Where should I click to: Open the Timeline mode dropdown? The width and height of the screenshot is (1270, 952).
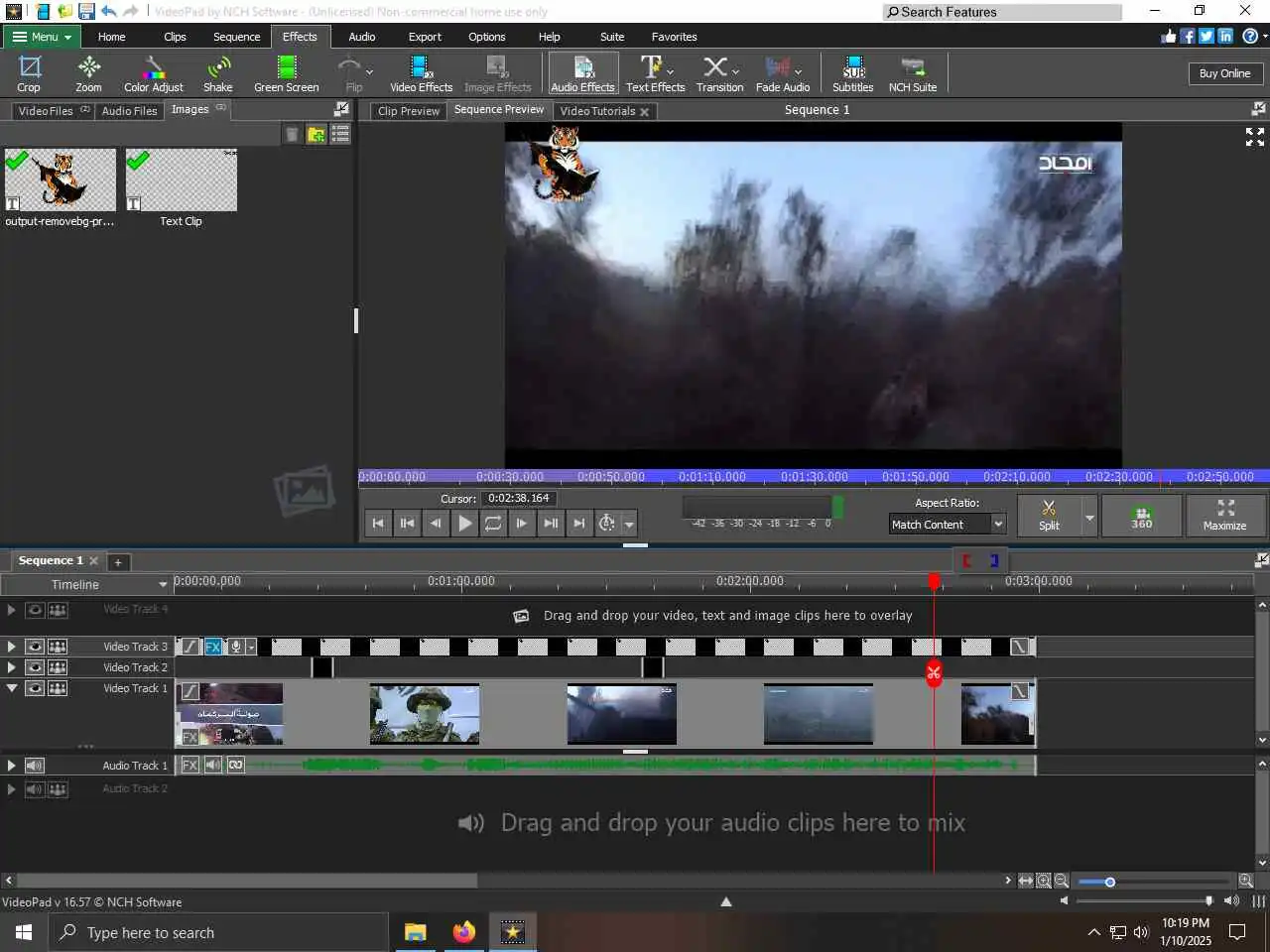pyautogui.click(x=163, y=585)
